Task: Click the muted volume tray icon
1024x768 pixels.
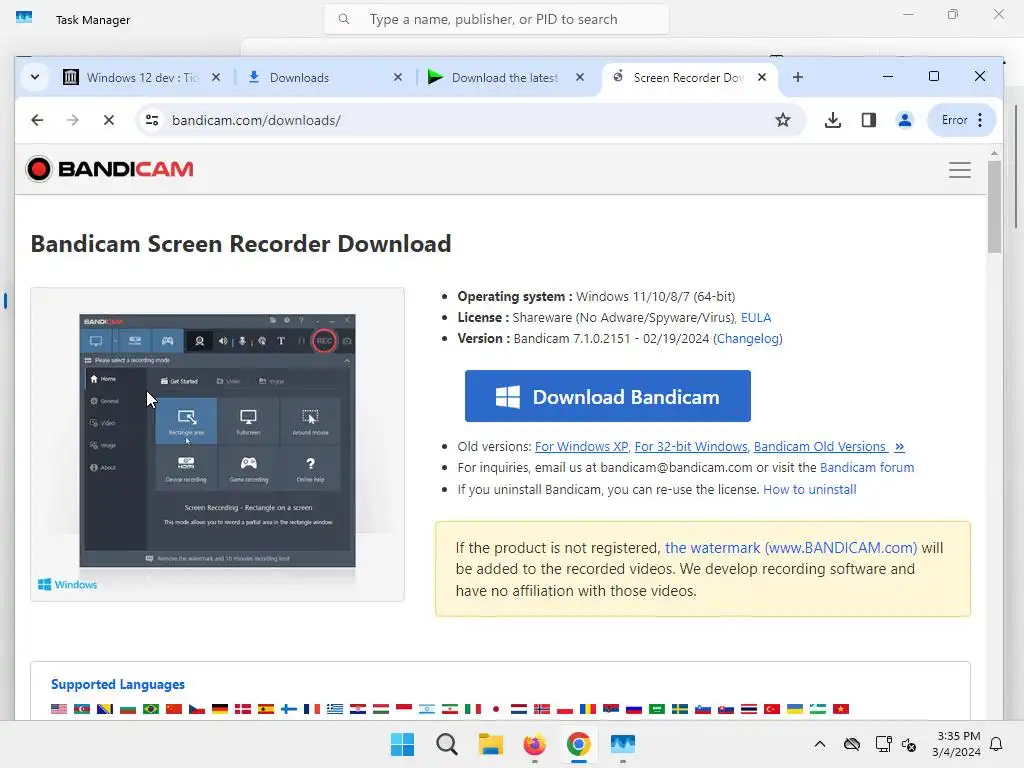Action: (909, 744)
